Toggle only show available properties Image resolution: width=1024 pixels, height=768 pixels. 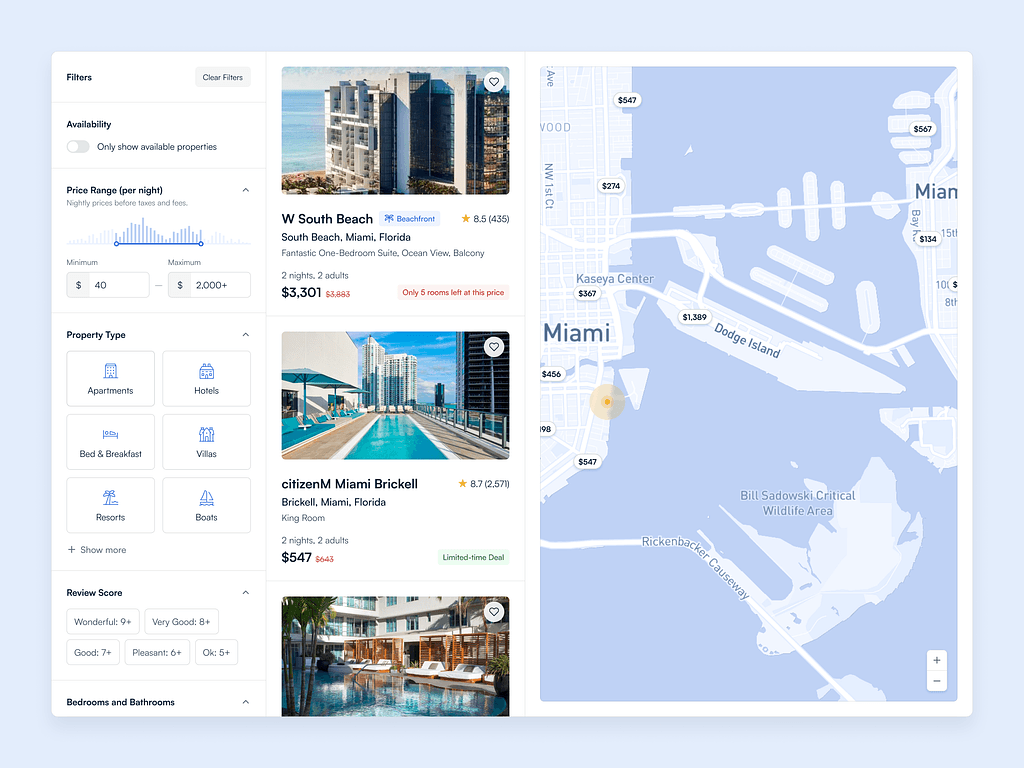pyautogui.click(x=78, y=146)
